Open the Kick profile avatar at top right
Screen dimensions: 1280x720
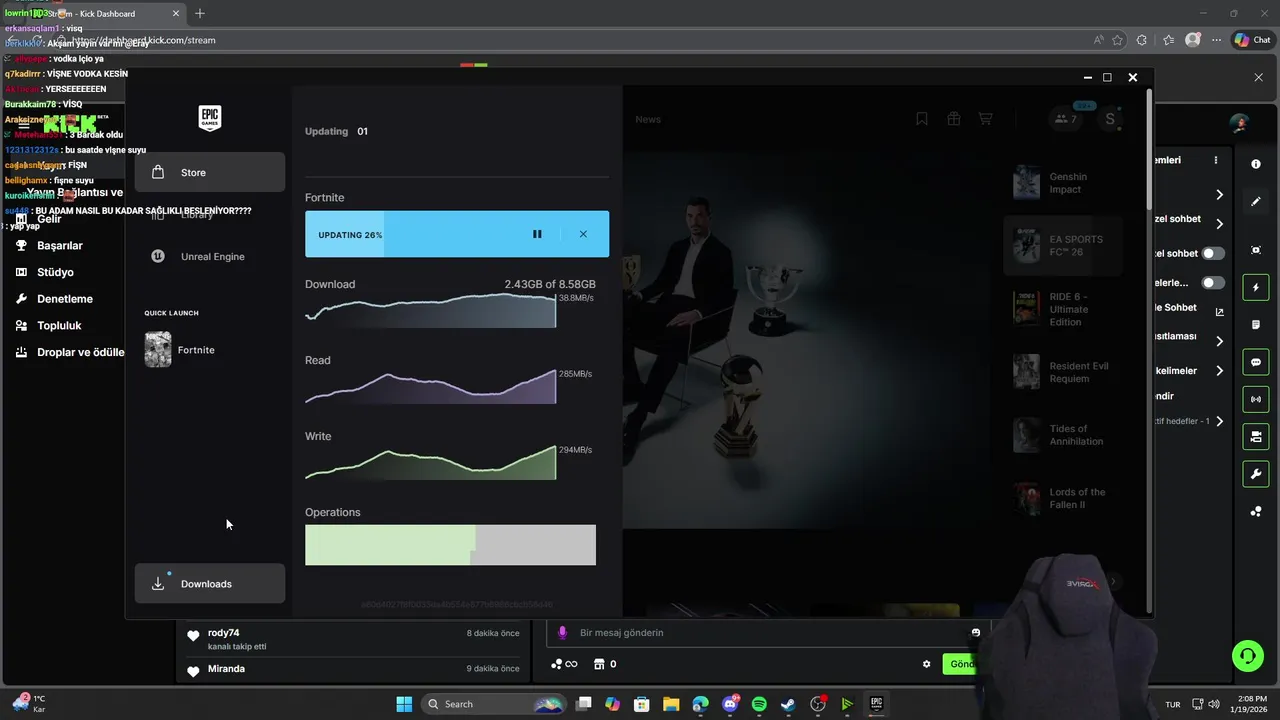pos(1239,123)
